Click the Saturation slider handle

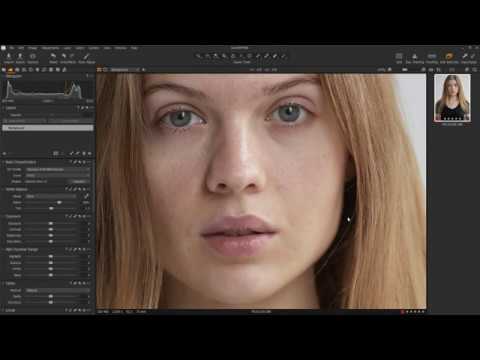pyautogui.click(x=51, y=241)
